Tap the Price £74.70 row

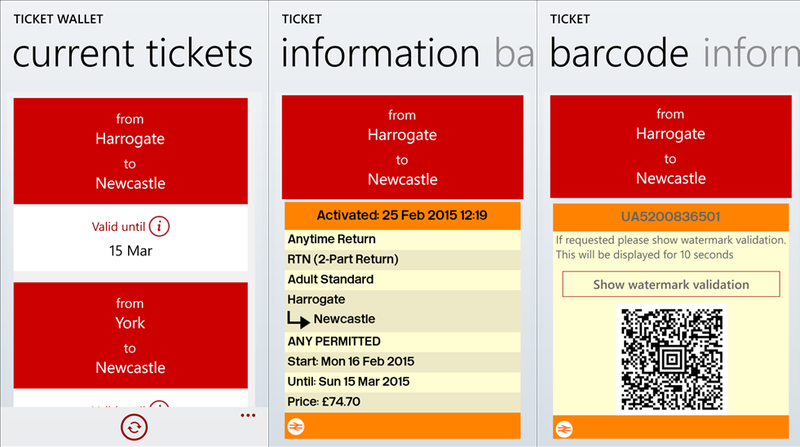(x=402, y=401)
